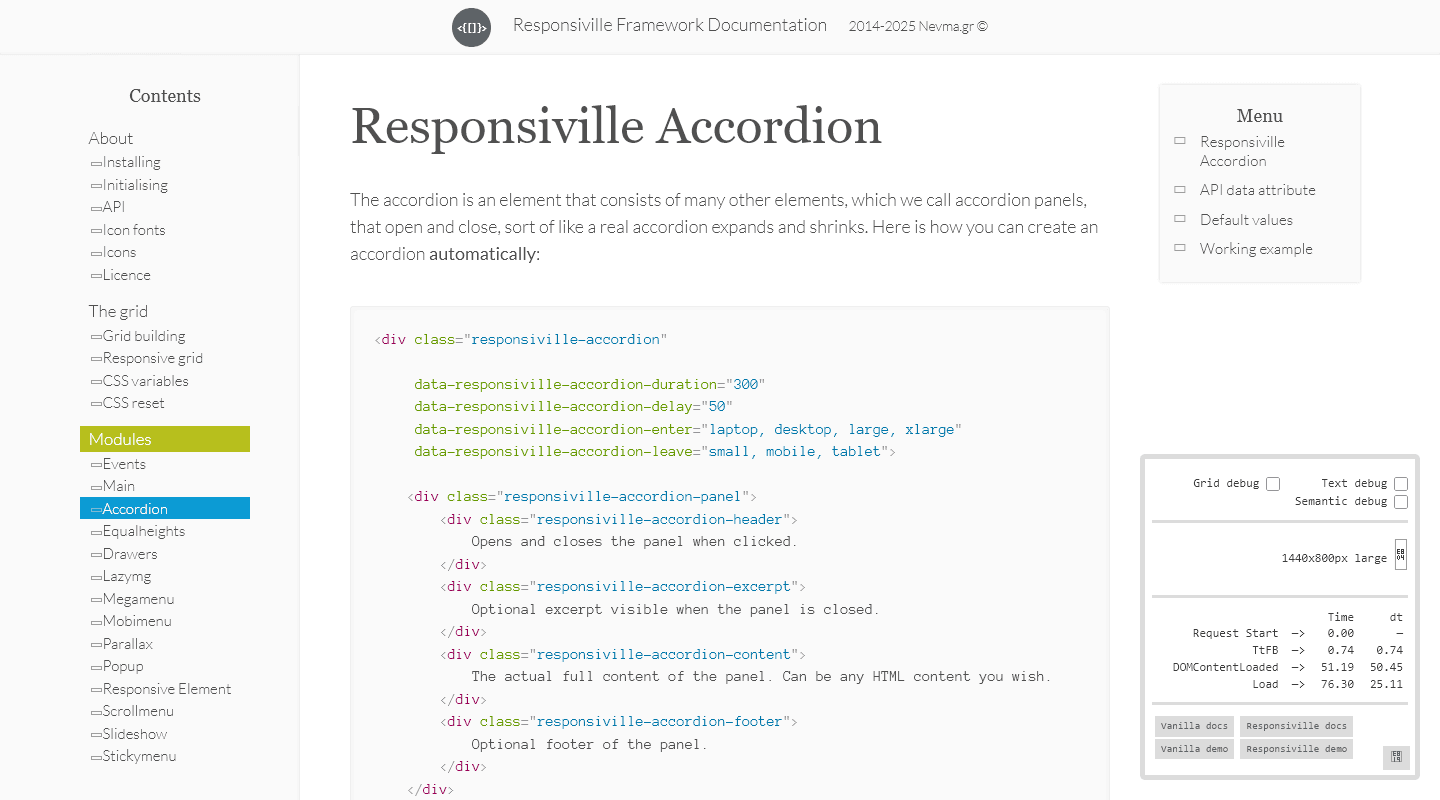Open the Responsive Element module page
Image resolution: width=1440 pixels, height=800 pixels.
pyautogui.click(x=166, y=689)
